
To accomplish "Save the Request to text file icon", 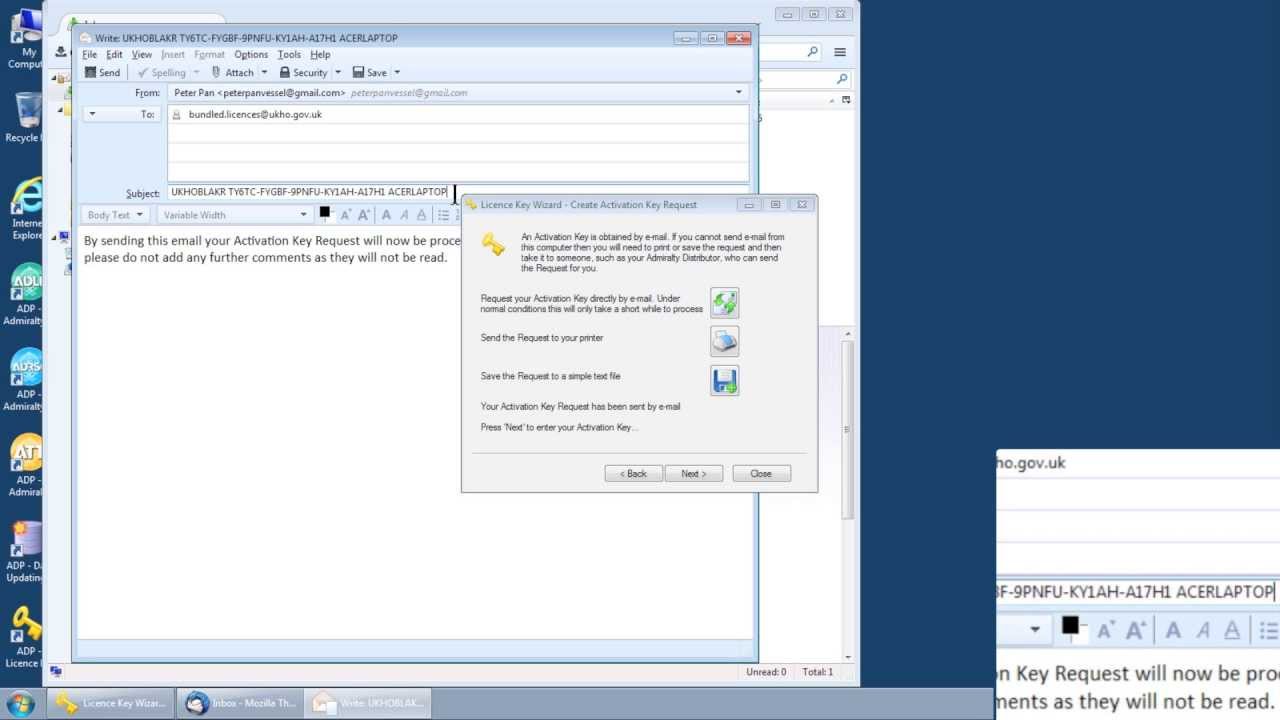I will tap(724, 380).
